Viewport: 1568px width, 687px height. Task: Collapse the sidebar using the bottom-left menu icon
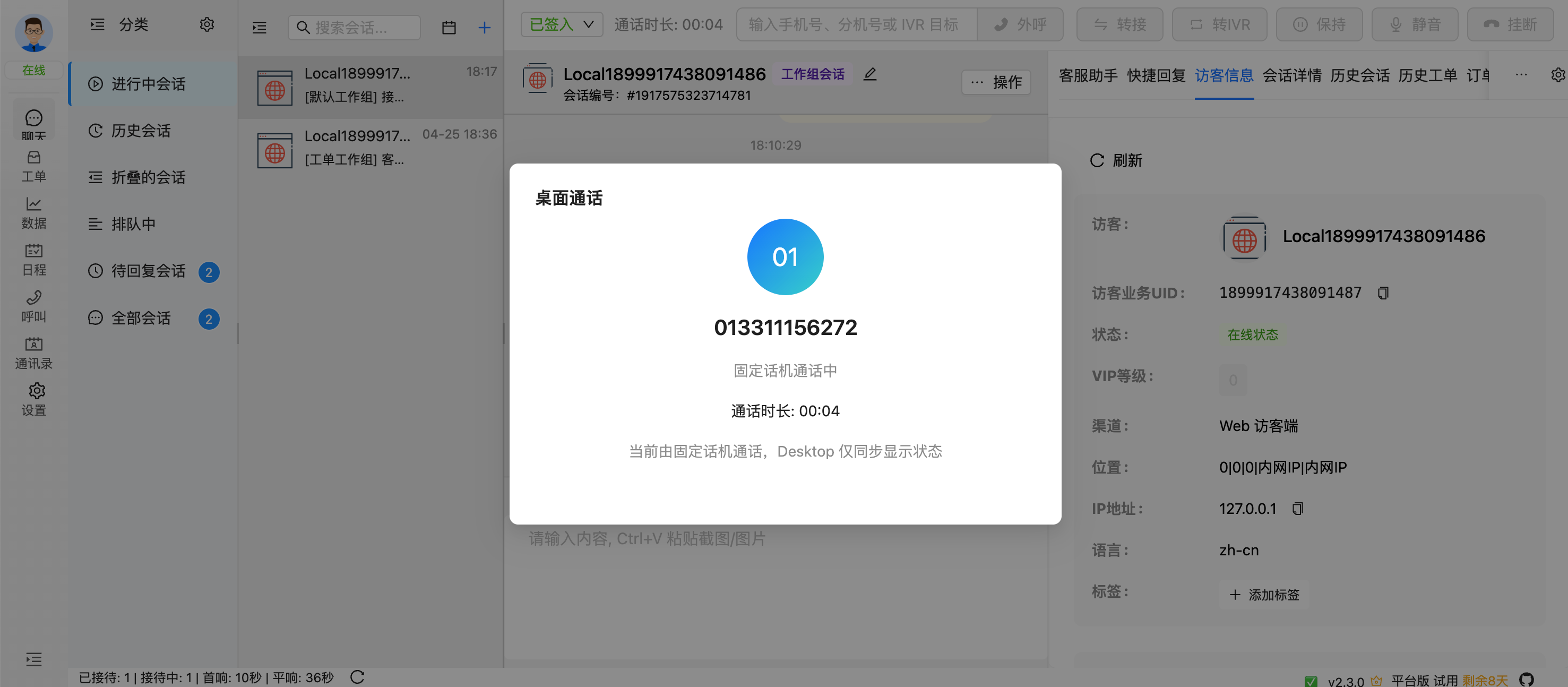[x=33, y=658]
